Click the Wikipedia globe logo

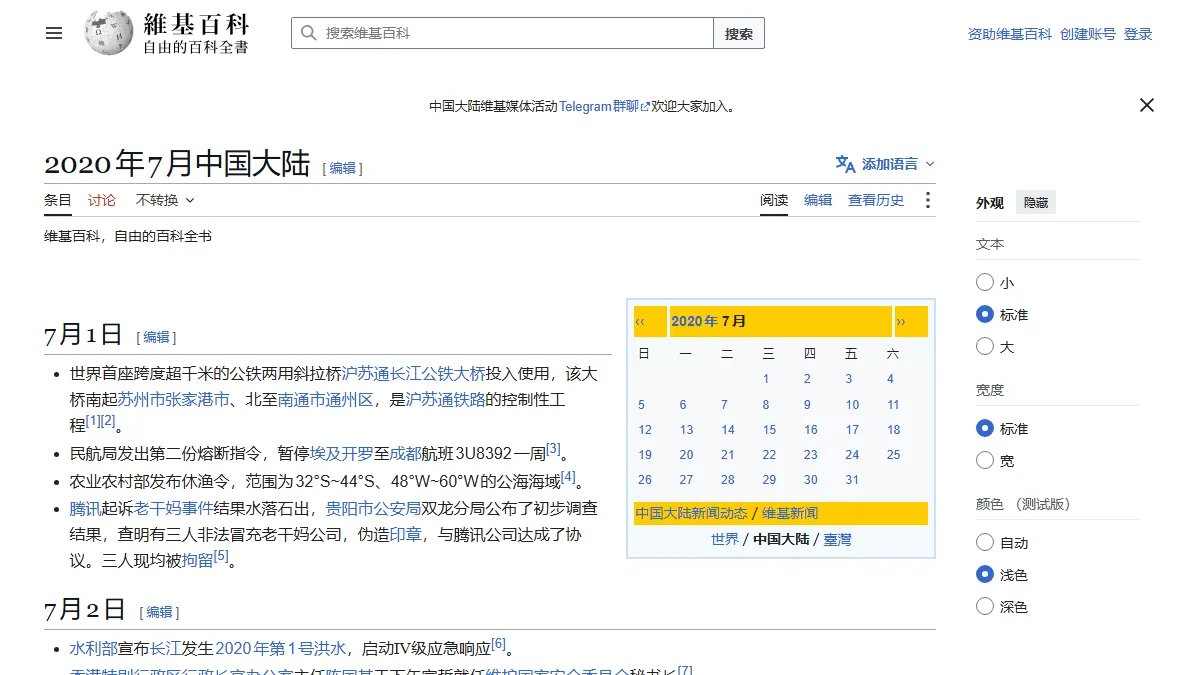109,33
